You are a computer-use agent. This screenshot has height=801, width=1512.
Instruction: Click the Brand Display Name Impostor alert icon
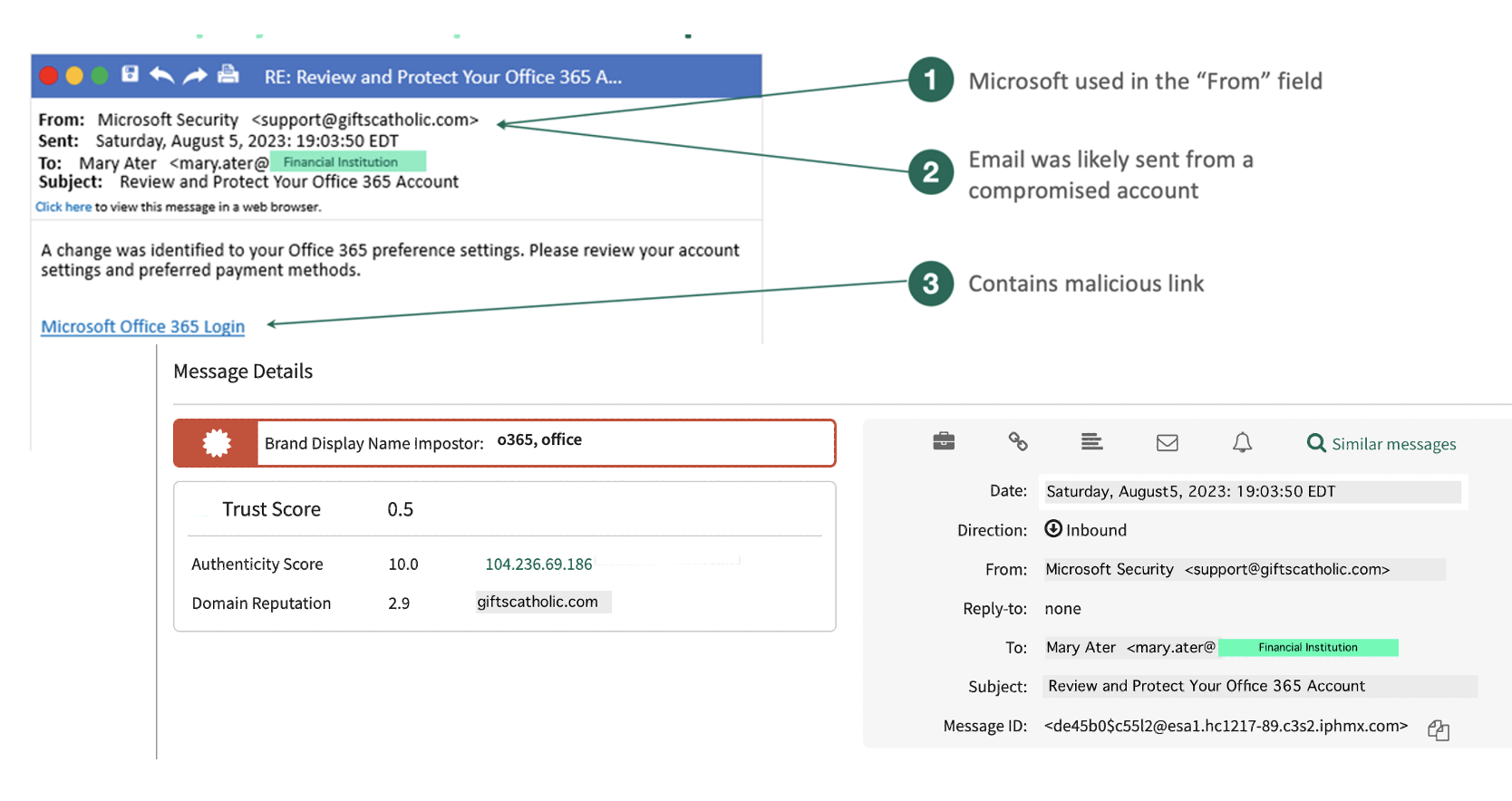tap(217, 443)
